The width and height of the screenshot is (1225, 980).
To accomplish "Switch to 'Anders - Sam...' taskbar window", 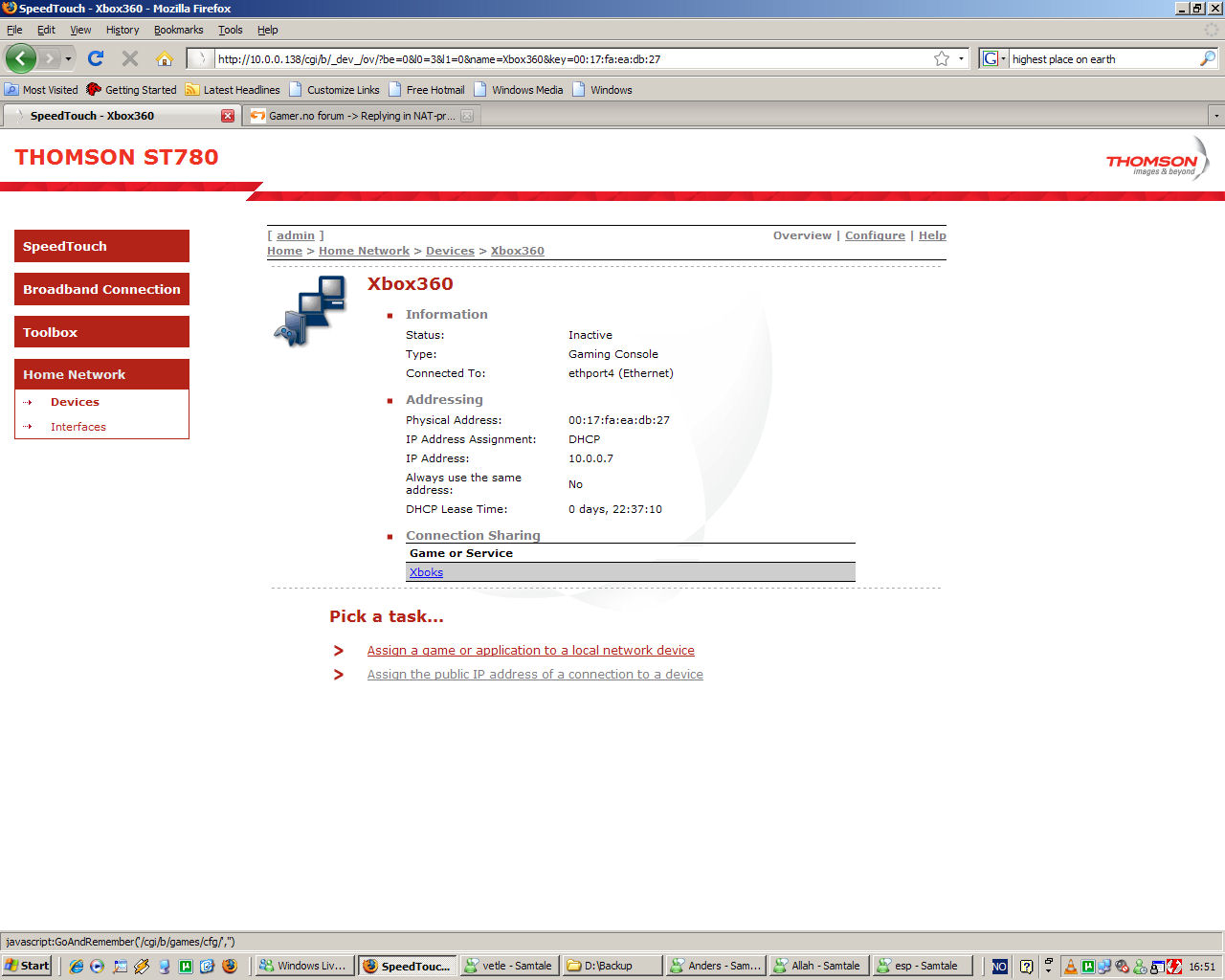I will click(x=716, y=966).
